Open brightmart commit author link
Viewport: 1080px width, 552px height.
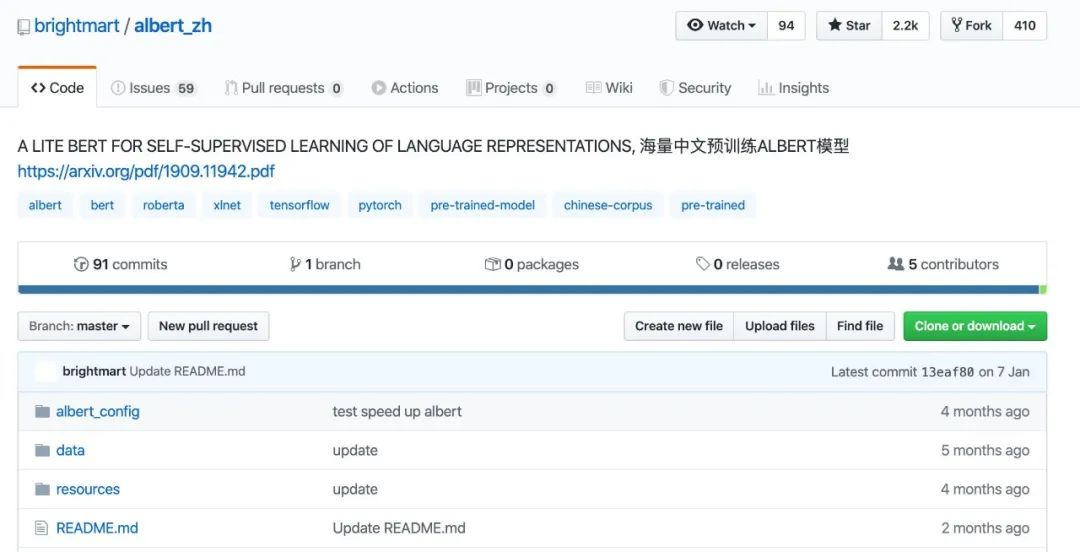94,371
